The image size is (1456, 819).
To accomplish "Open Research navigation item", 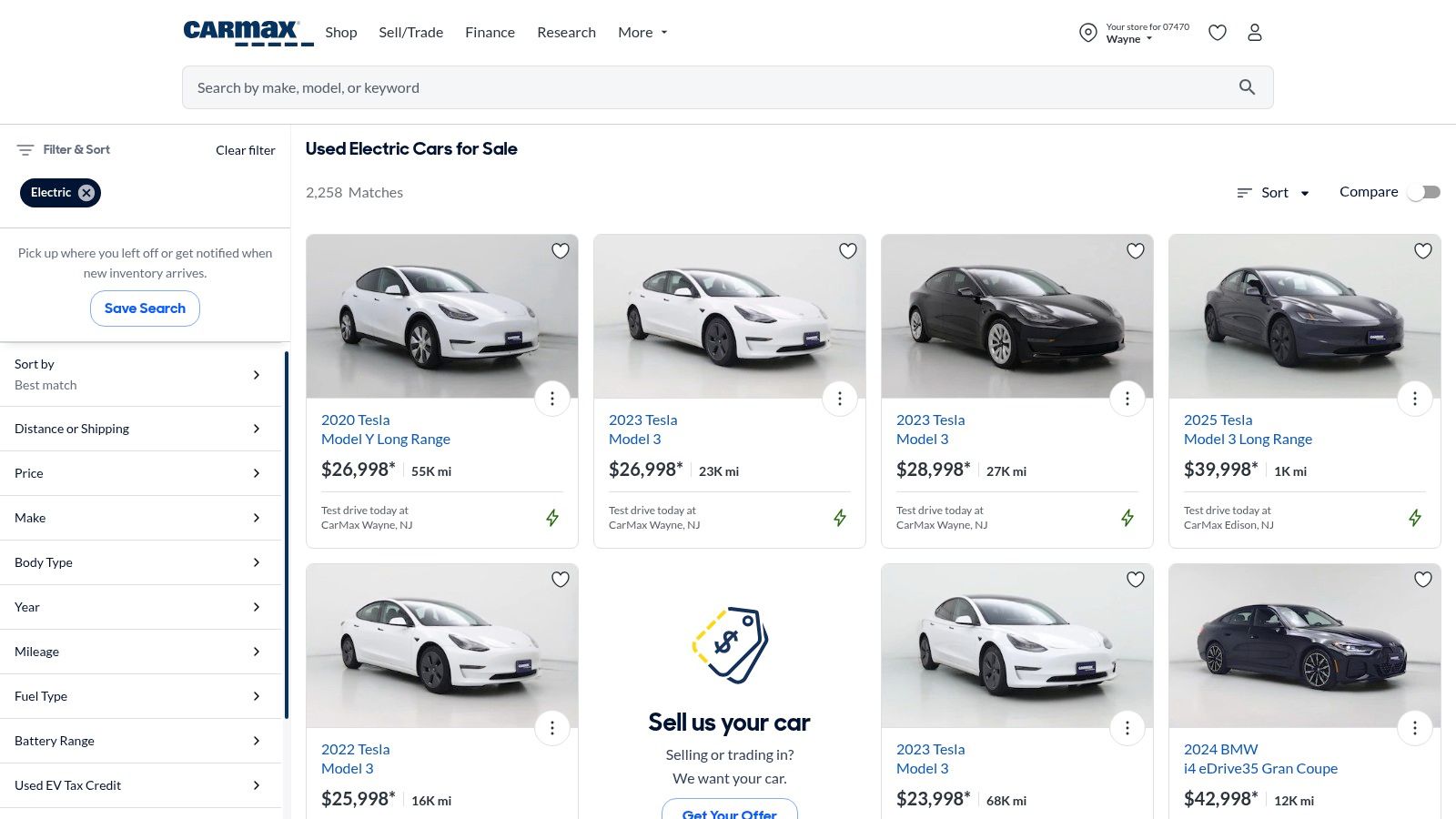I will coord(566,33).
